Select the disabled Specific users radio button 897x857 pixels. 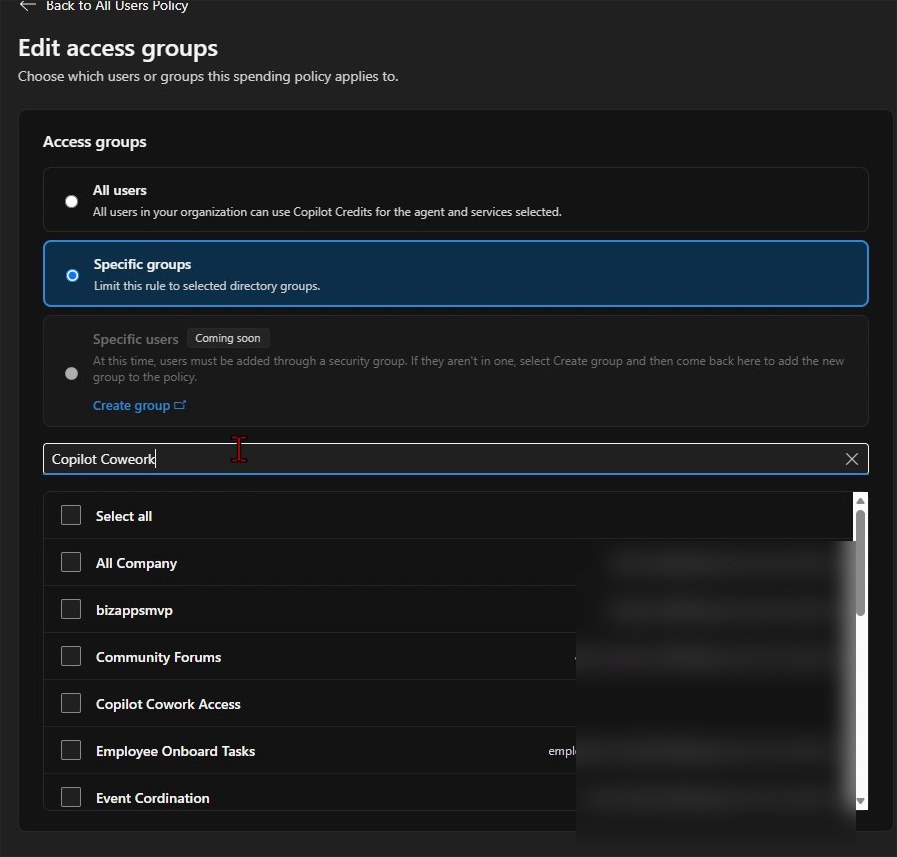click(x=72, y=374)
